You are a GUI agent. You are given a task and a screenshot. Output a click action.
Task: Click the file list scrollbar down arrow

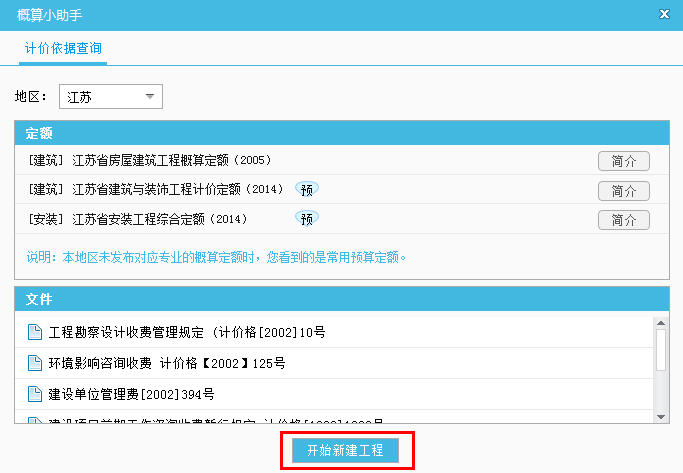pyautogui.click(x=660, y=416)
